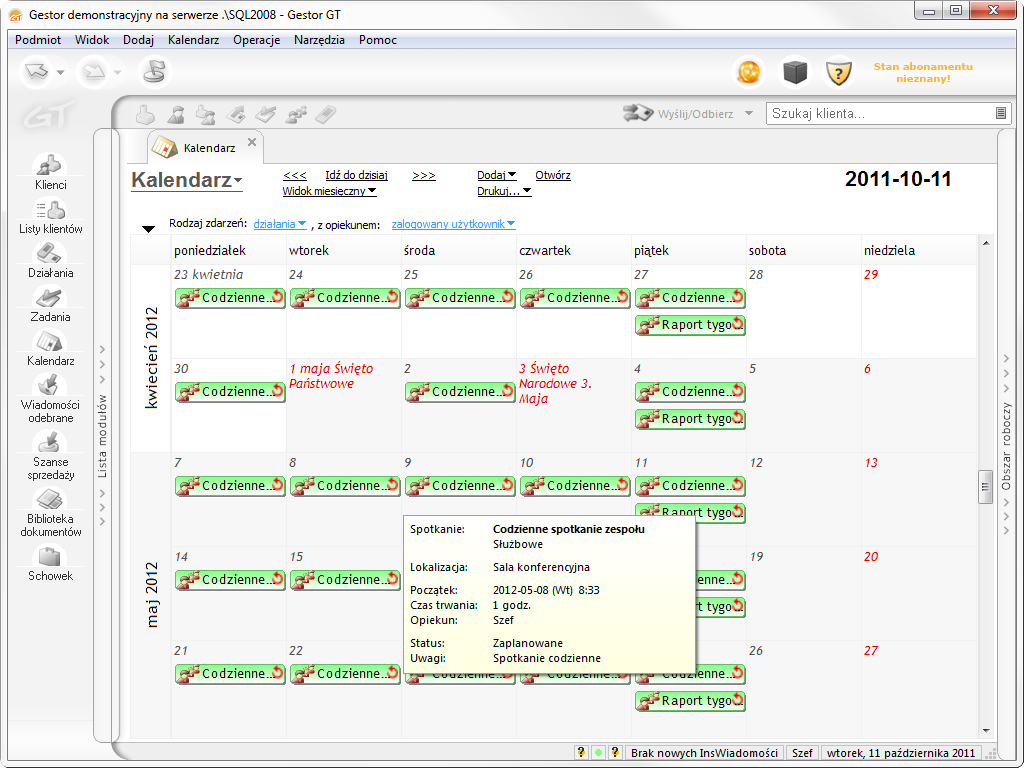The width and height of the screenshot is (1024, 768).
Task: Open the Zadania module icon
Action: click(50, 298)
